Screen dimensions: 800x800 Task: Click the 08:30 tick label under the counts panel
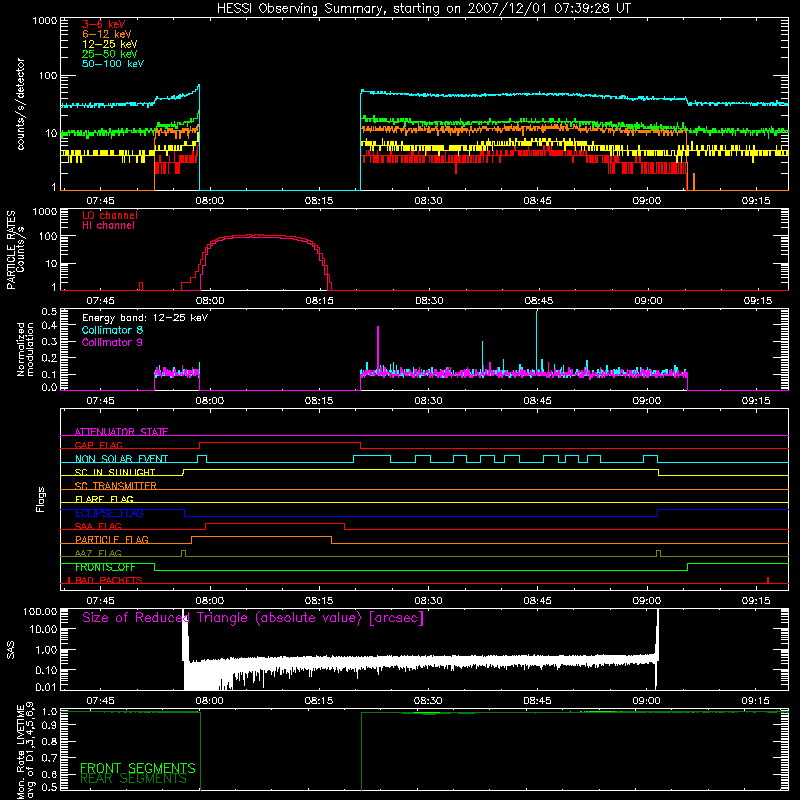point(428,201)
